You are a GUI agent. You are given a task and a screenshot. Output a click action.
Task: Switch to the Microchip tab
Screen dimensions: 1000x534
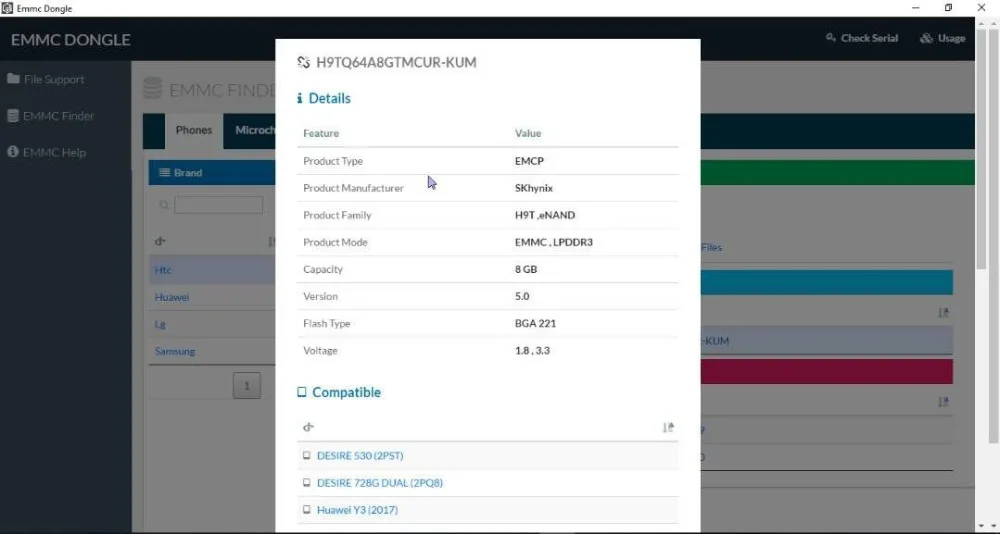(254, 130)
